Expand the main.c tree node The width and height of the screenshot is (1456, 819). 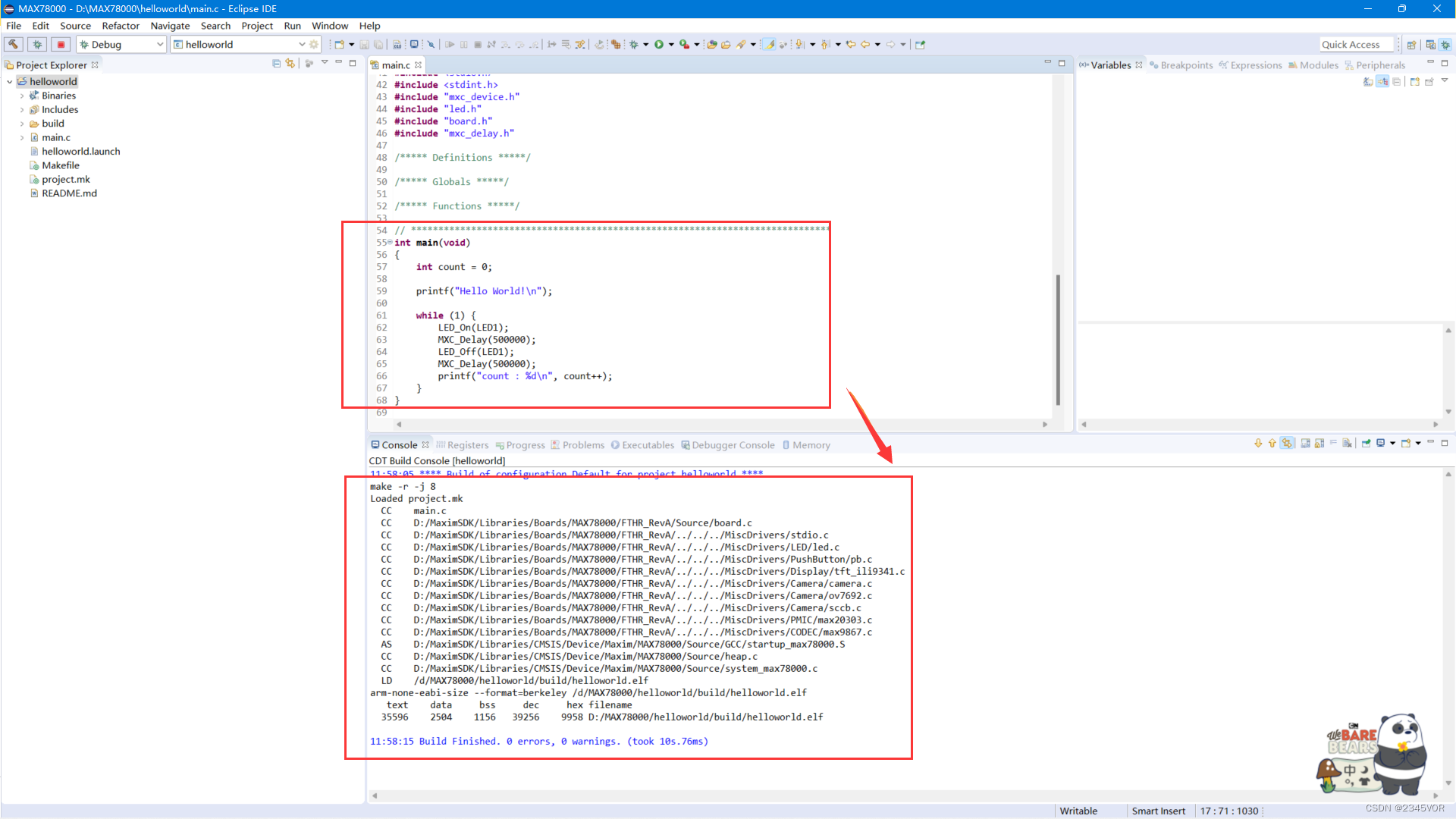point(22,138)
